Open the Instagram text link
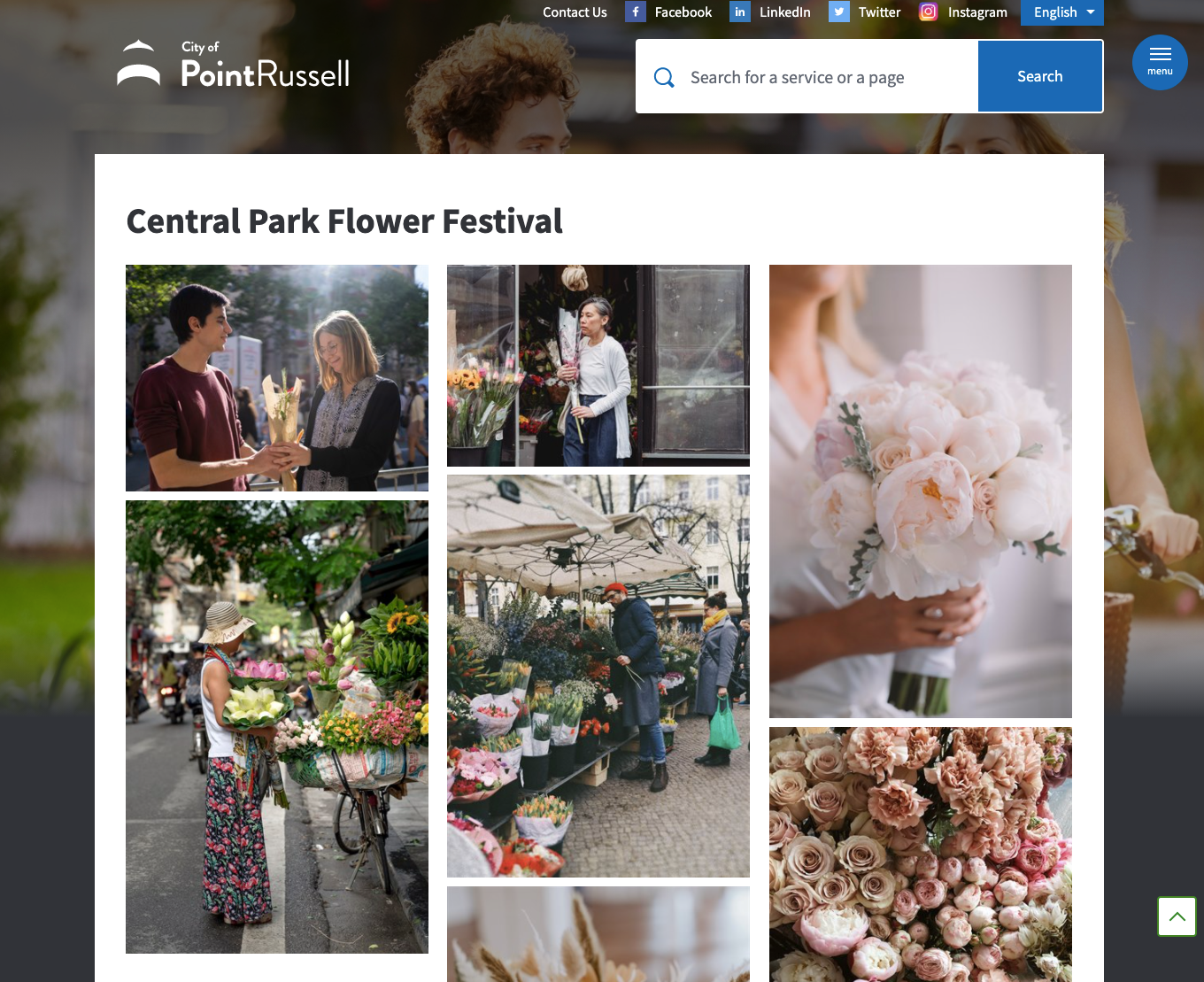Viewport: 1204px width, 982px height. coord(977,12)
